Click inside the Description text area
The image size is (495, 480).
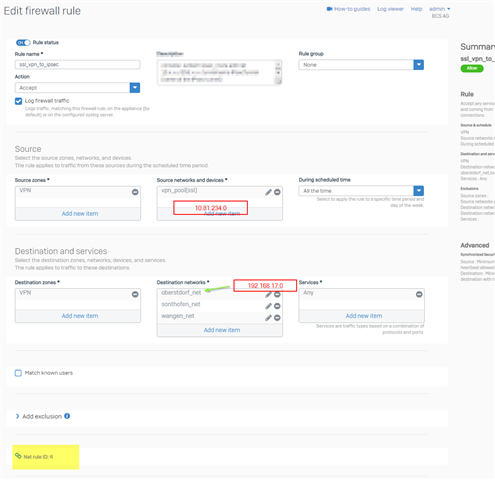[x=216, y=72]
